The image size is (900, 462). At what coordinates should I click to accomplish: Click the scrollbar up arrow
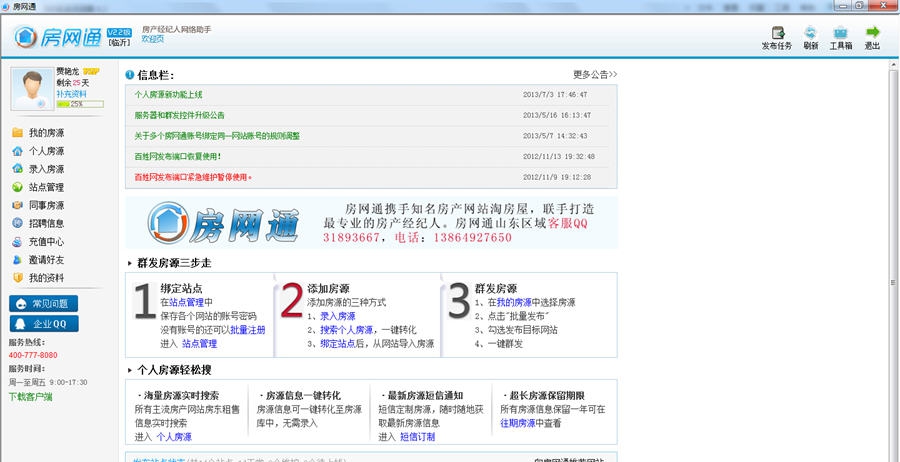(x=893, y=63)
